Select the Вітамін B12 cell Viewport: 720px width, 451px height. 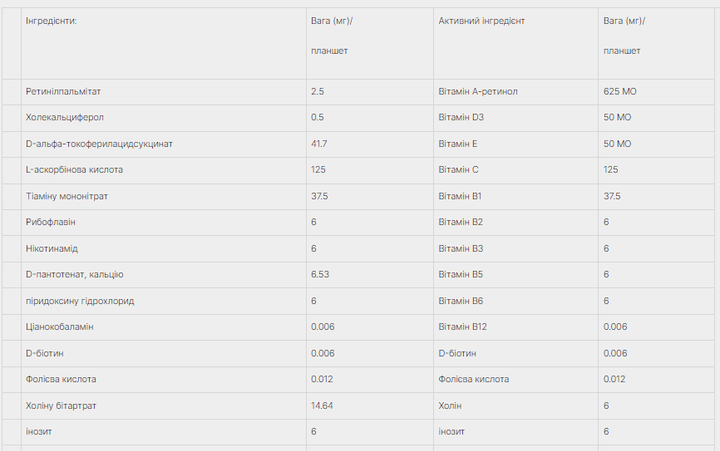click(516, 327)
